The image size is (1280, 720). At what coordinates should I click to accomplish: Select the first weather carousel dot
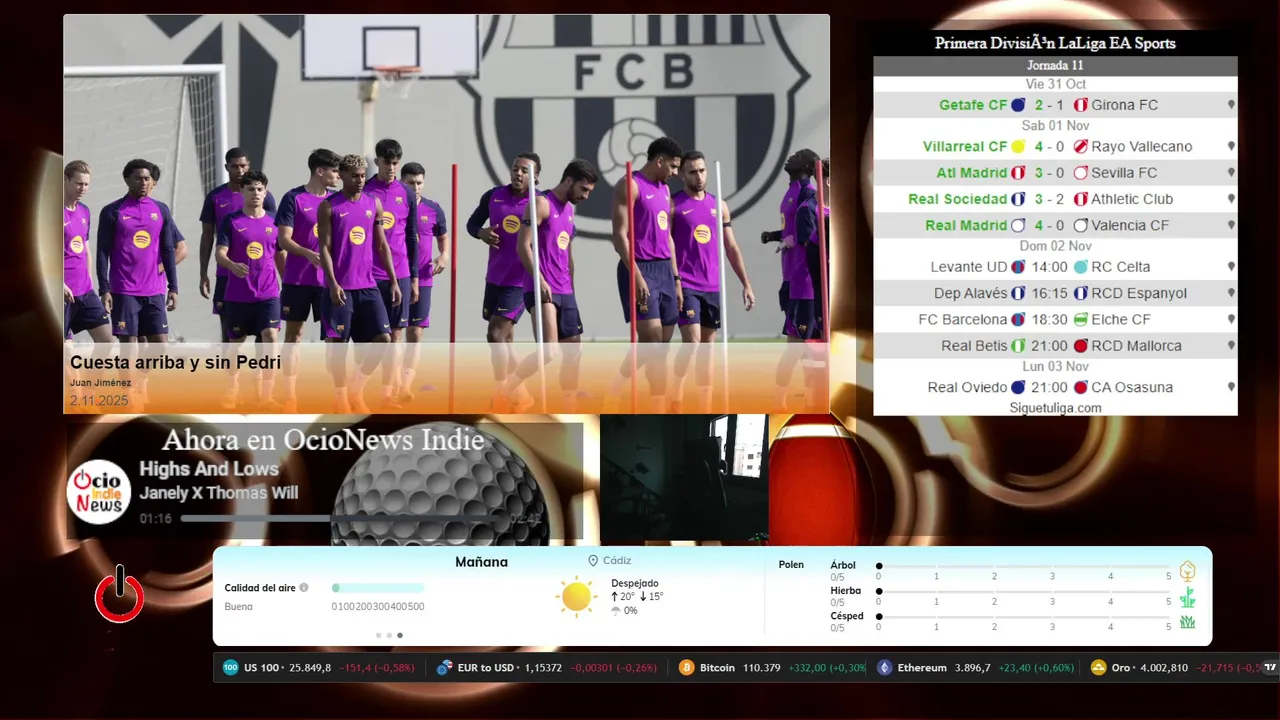[378, 635]
